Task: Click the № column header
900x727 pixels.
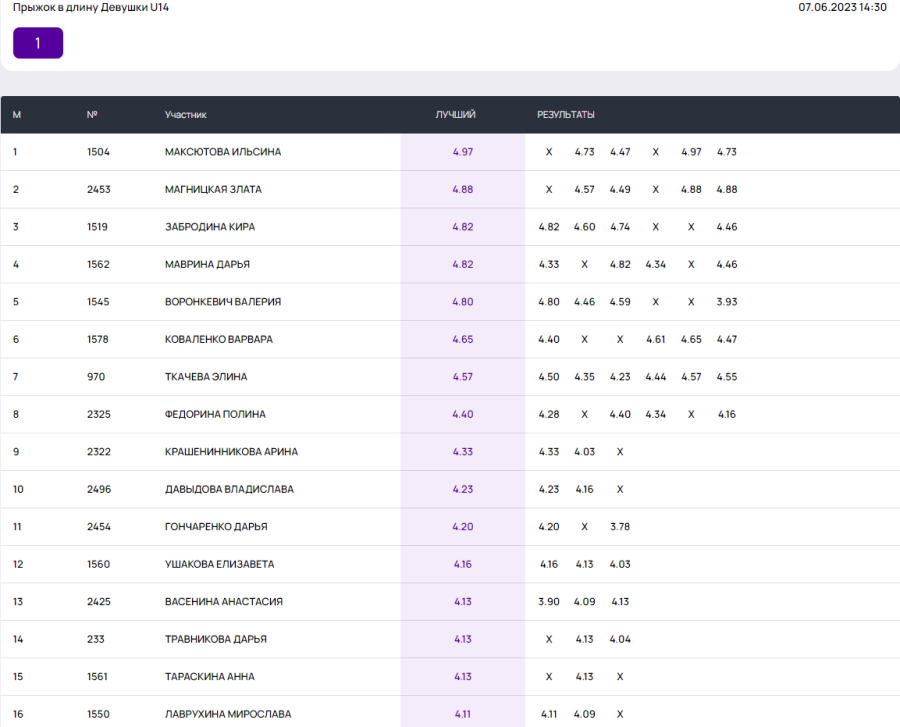Action: [92, 115]
